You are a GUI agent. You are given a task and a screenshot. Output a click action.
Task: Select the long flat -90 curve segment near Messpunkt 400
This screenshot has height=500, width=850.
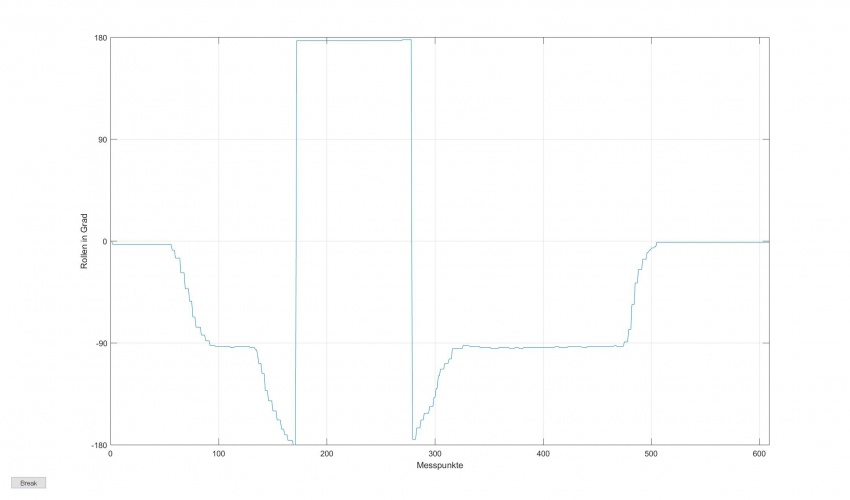(x=542, y=347)
